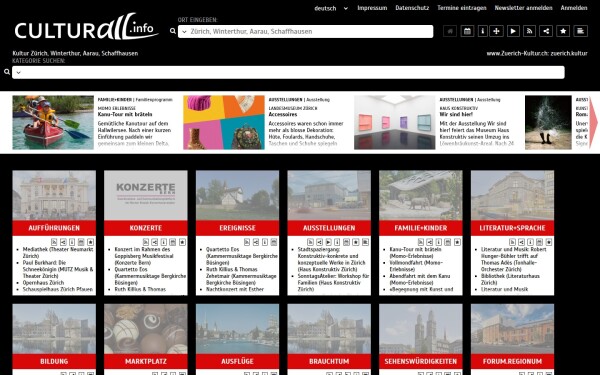Expand the category search dropdown chevron
This screenshot has height=375, width=600.
[18, 72]
